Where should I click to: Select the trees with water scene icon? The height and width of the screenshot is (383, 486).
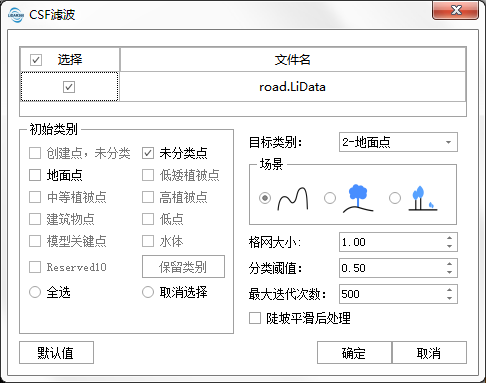(x=423, y=199)
